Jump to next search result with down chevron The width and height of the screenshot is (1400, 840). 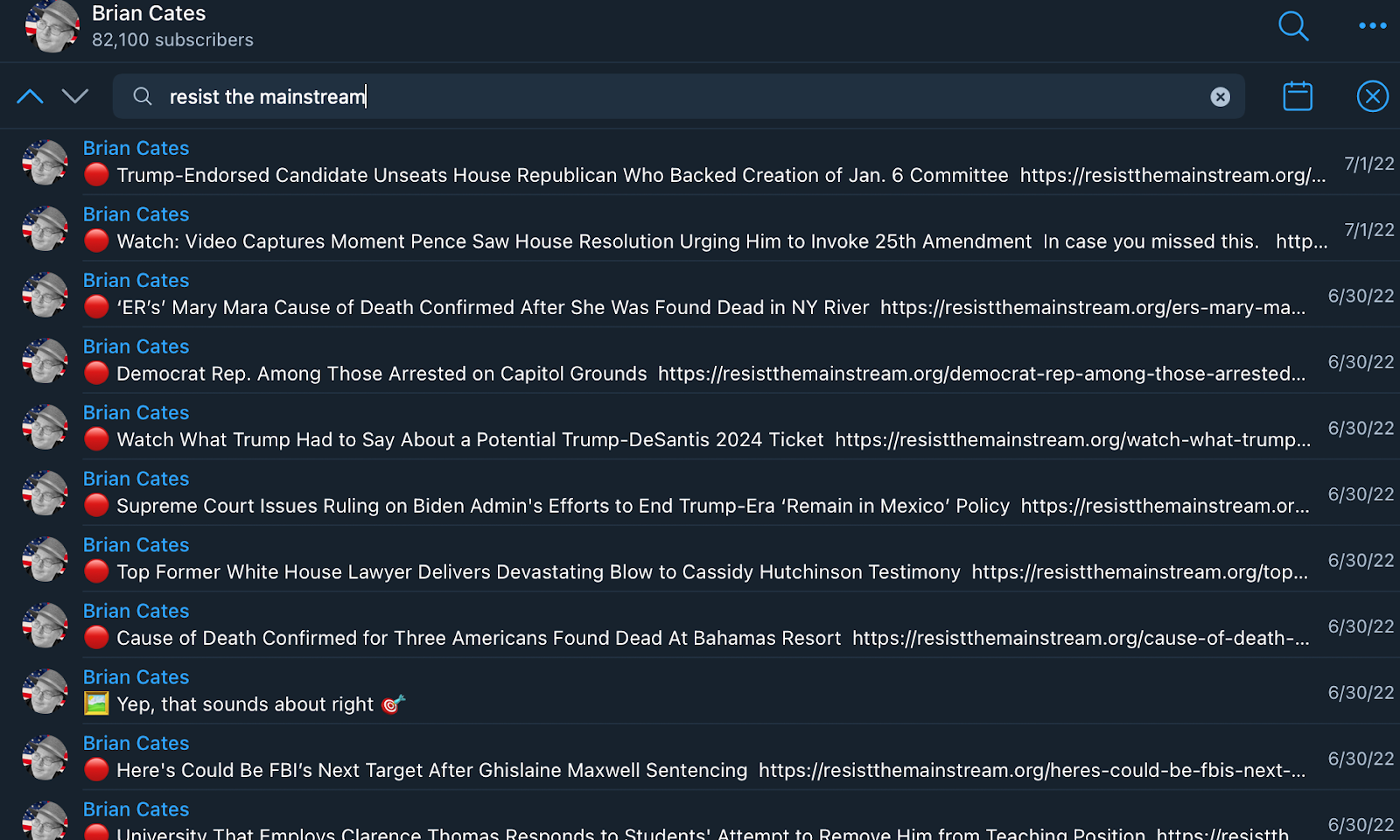click(75, 96)
